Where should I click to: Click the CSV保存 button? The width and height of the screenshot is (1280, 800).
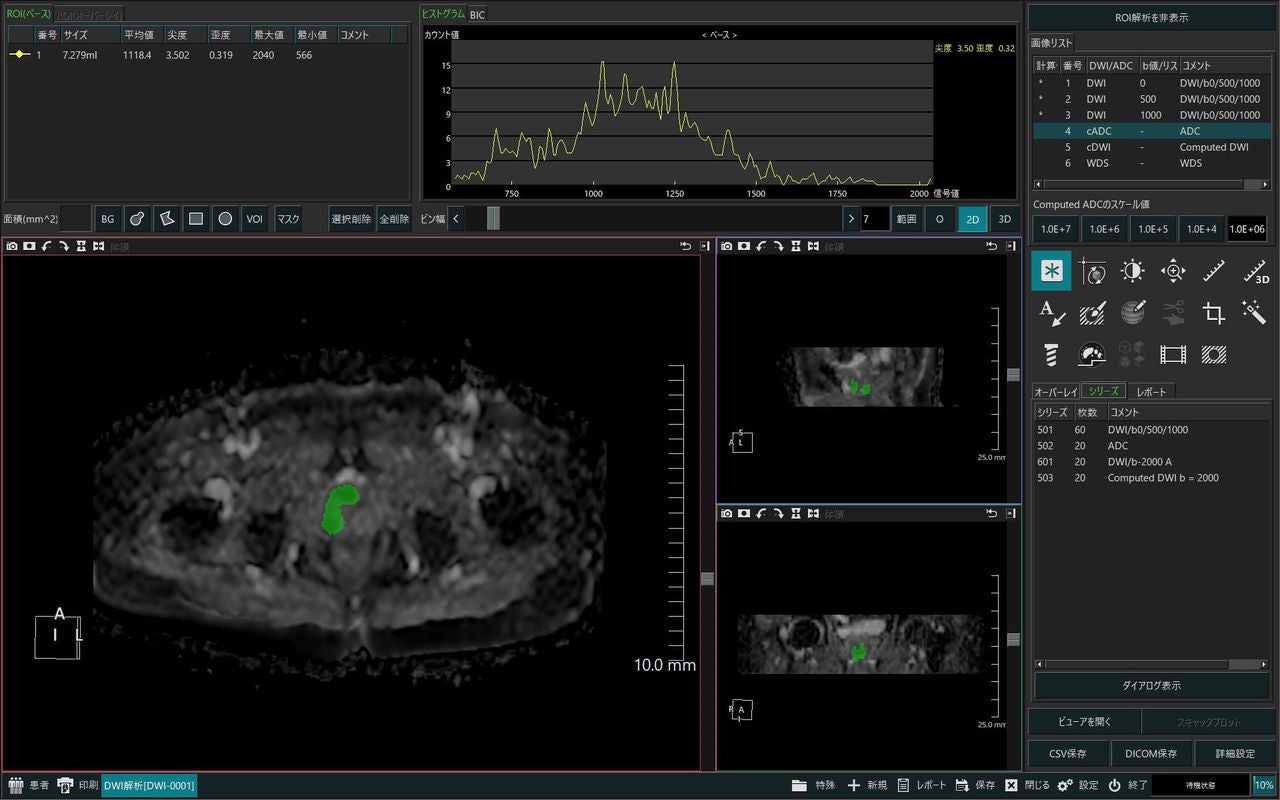coord(1068,753)
